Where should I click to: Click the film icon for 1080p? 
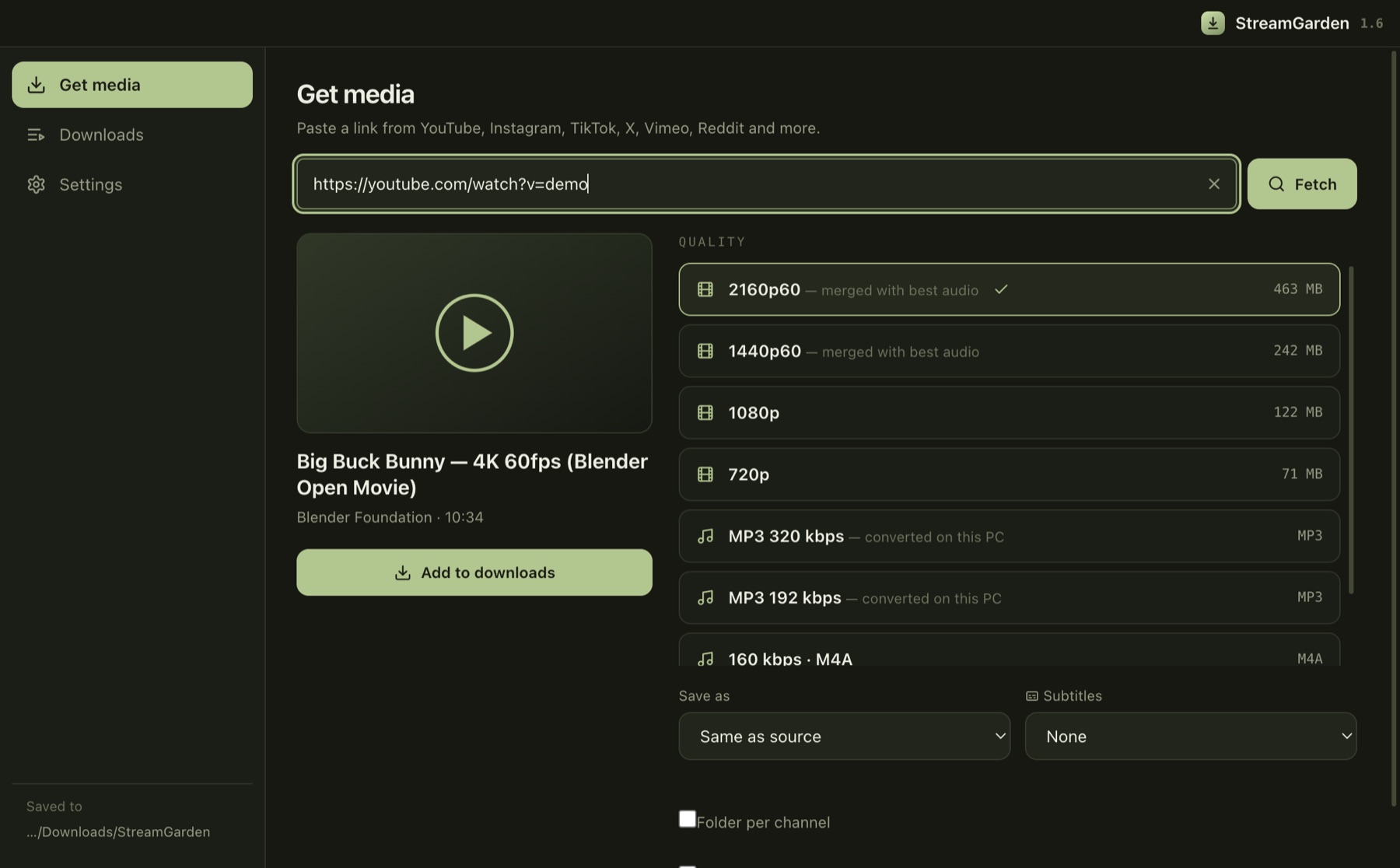[705, 412]
